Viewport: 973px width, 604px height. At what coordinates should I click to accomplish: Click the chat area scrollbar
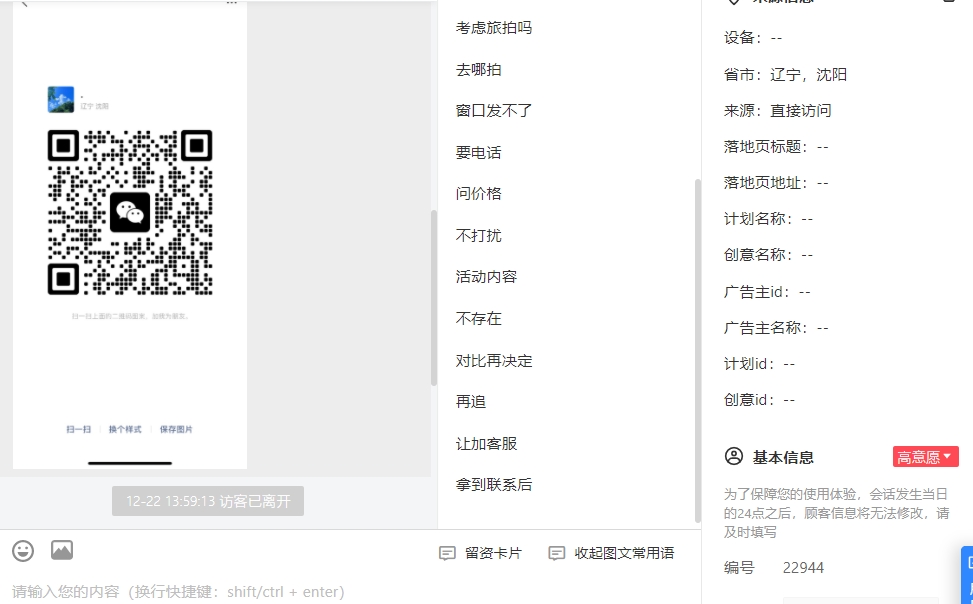coord(434,298)
